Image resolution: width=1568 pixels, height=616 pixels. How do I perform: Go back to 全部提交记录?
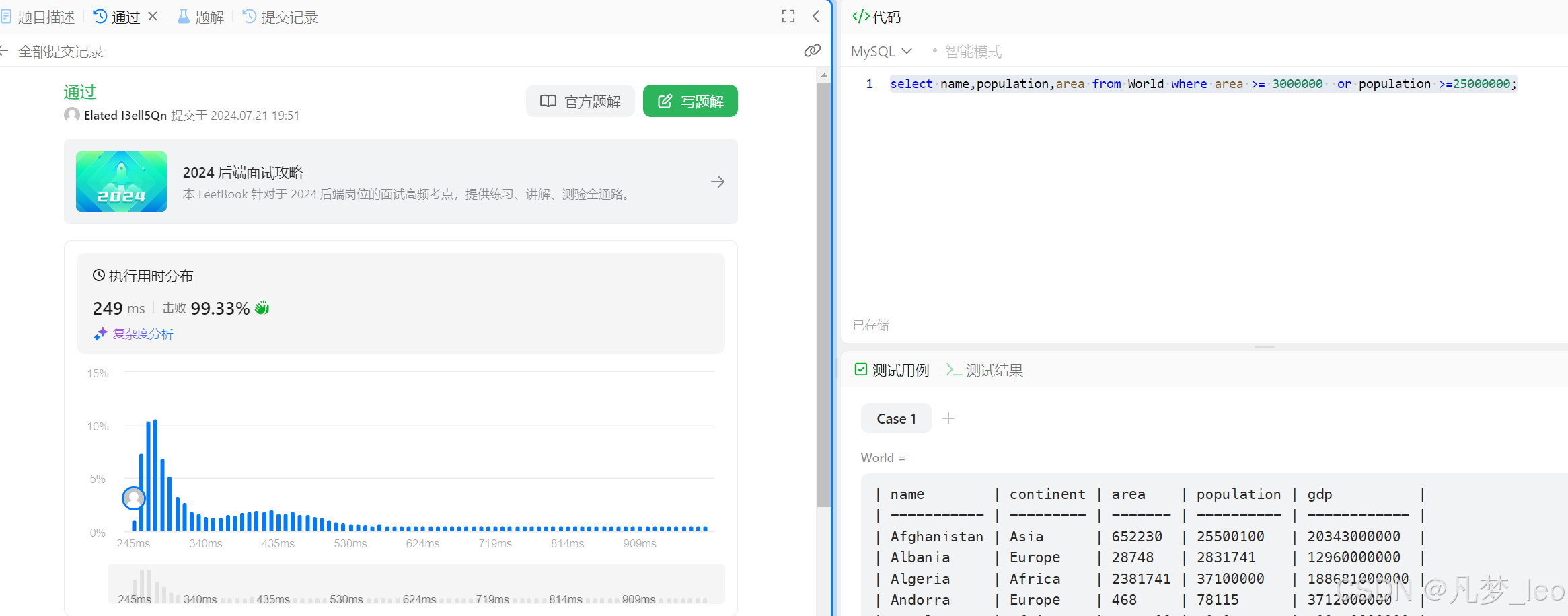click(52, 51)
